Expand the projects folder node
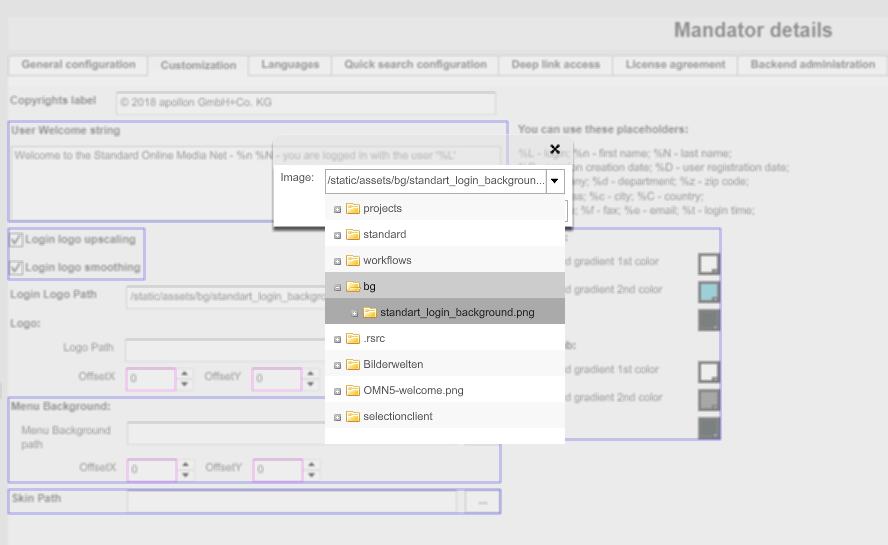 pos(338,209)
